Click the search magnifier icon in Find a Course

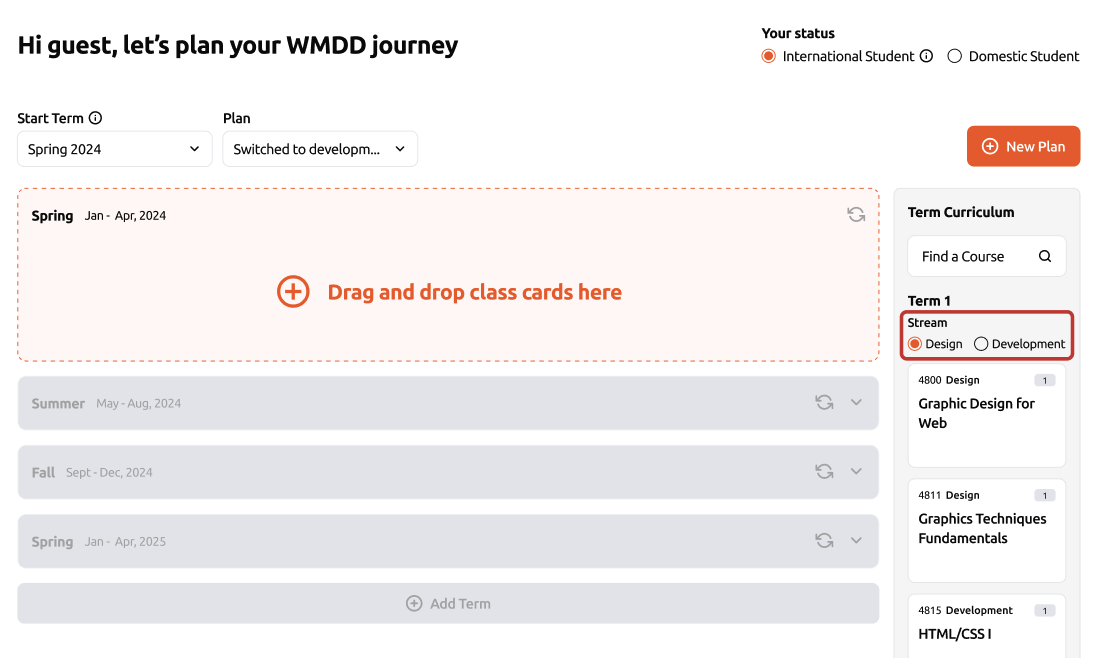pos(1045,256)
